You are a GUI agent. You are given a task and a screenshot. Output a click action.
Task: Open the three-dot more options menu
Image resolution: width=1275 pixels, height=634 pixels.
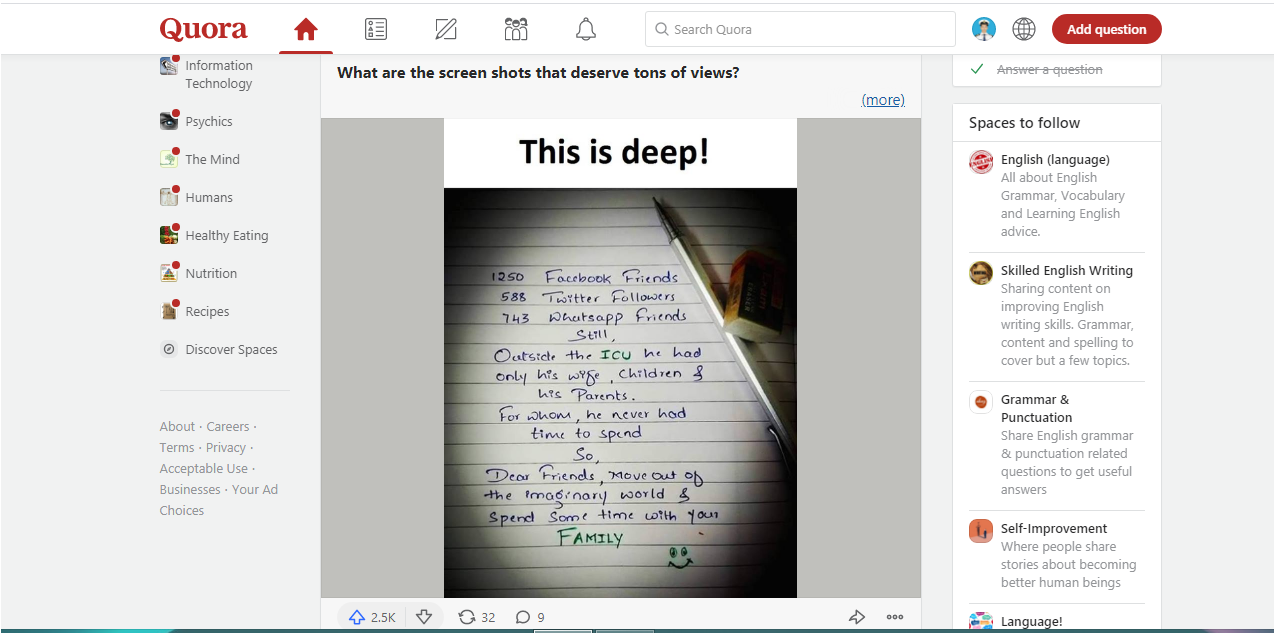(895, 617)
